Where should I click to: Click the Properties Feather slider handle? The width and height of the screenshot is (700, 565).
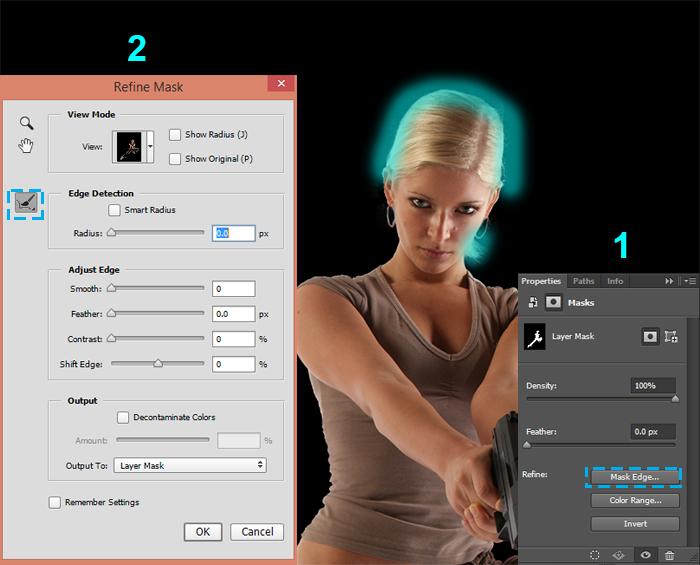pos(527,445)
